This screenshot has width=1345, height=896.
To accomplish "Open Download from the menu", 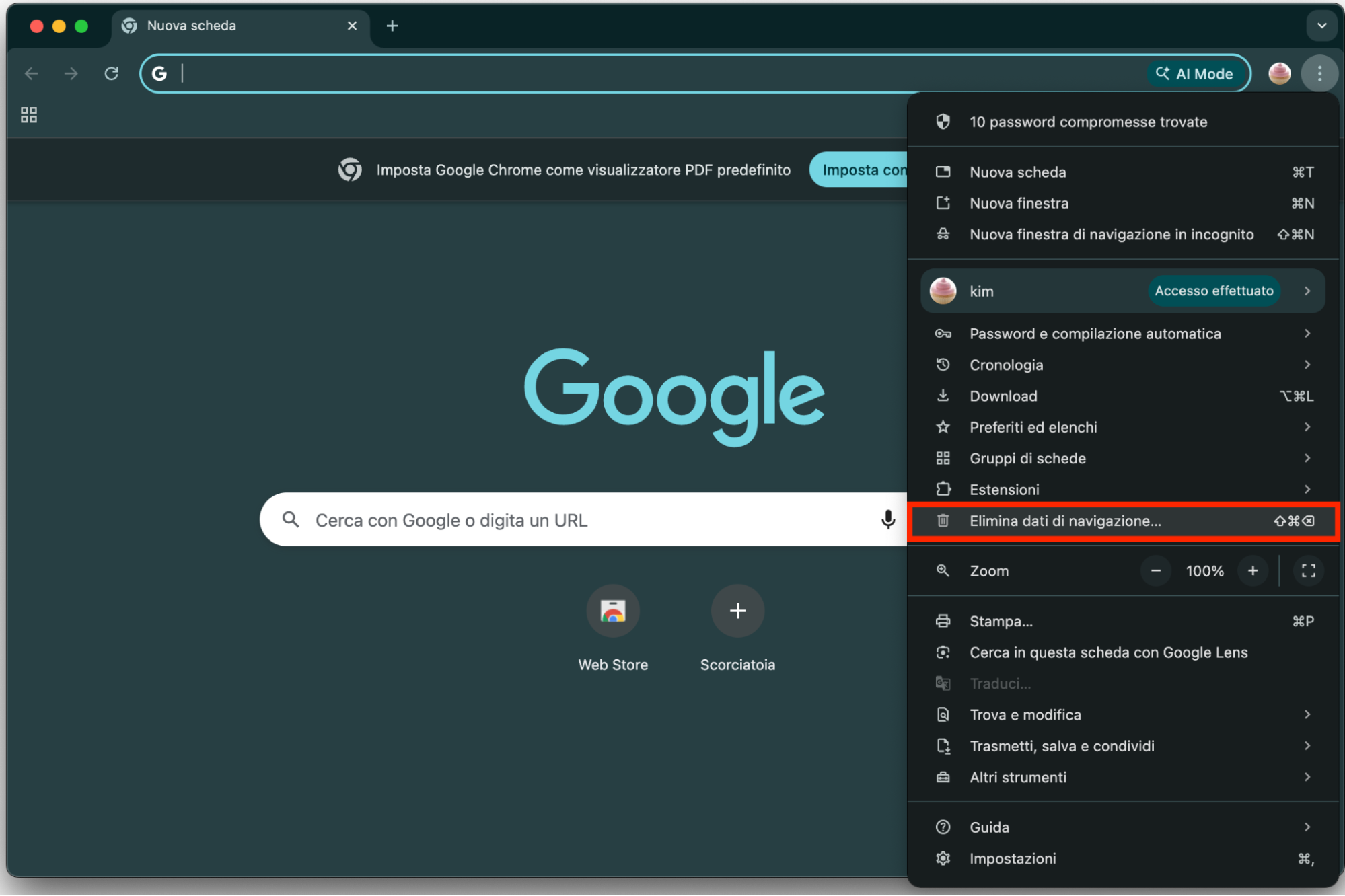I will coord(1122,396).
